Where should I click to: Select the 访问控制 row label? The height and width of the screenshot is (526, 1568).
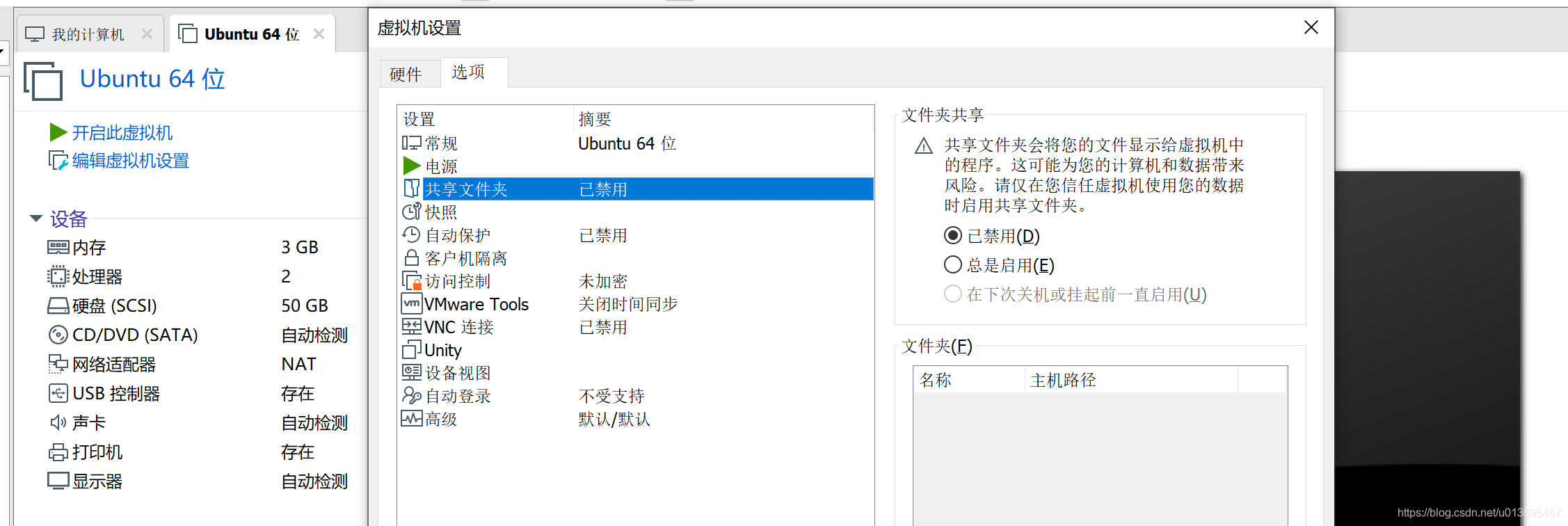click(x=458, y=281)
